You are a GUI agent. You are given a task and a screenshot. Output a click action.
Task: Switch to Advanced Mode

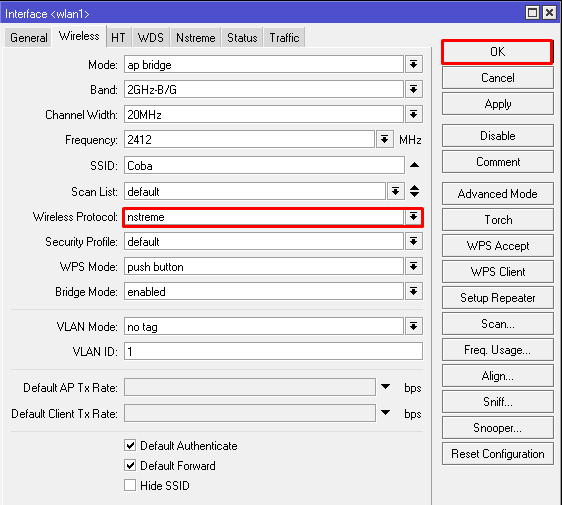tap(497, 194)
